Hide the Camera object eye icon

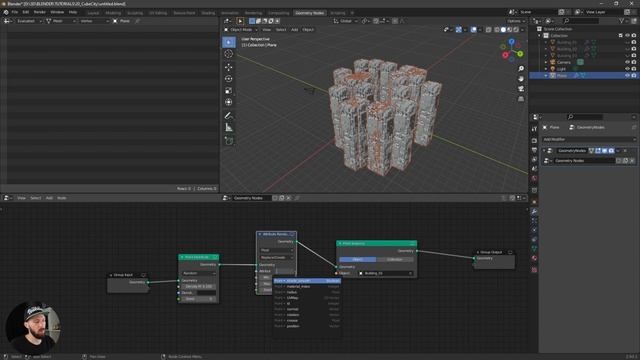click(627, 62)
